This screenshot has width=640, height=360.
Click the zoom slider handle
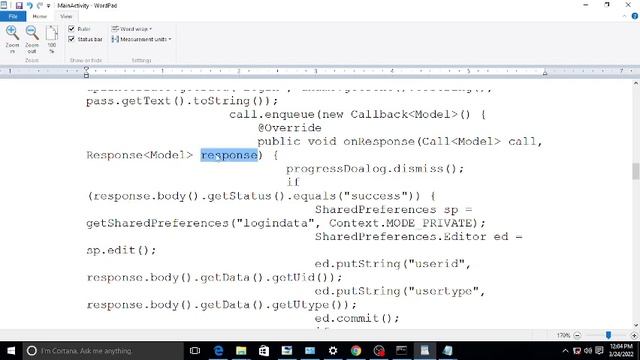tap(608, 335)
